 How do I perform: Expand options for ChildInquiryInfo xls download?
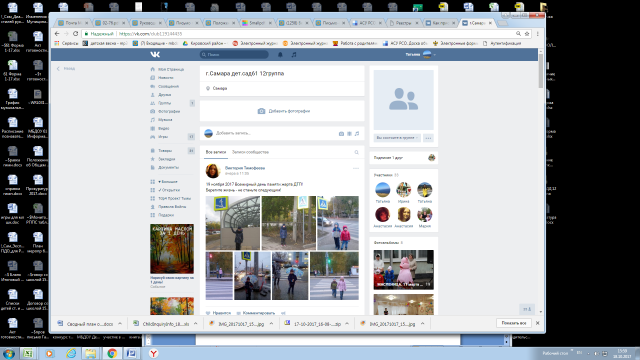[196, 323]
